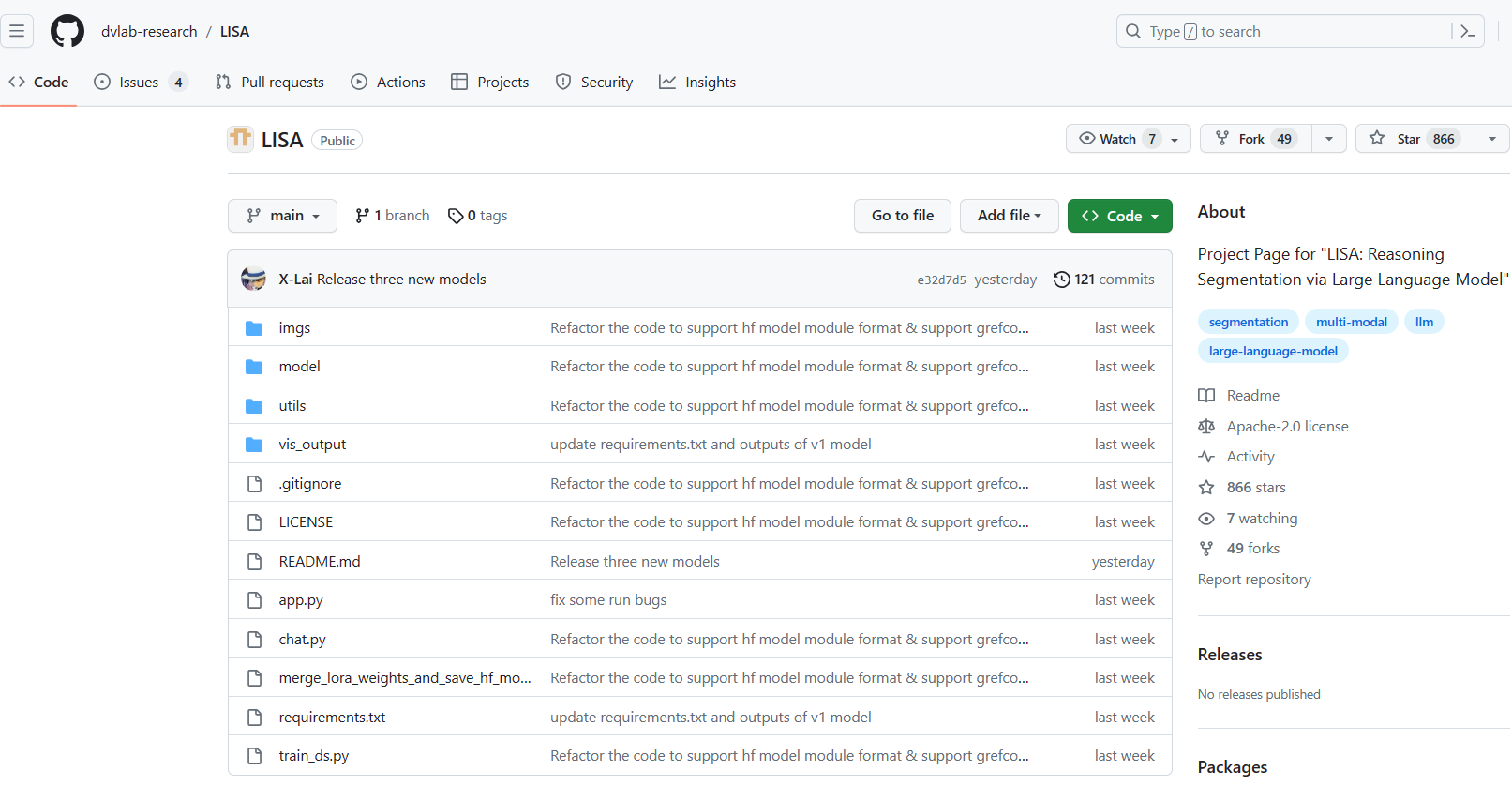Click the scale icon beside Apache-2.0 license
Viewport: 1512px width, 786px height.
tap(1206, 427)
